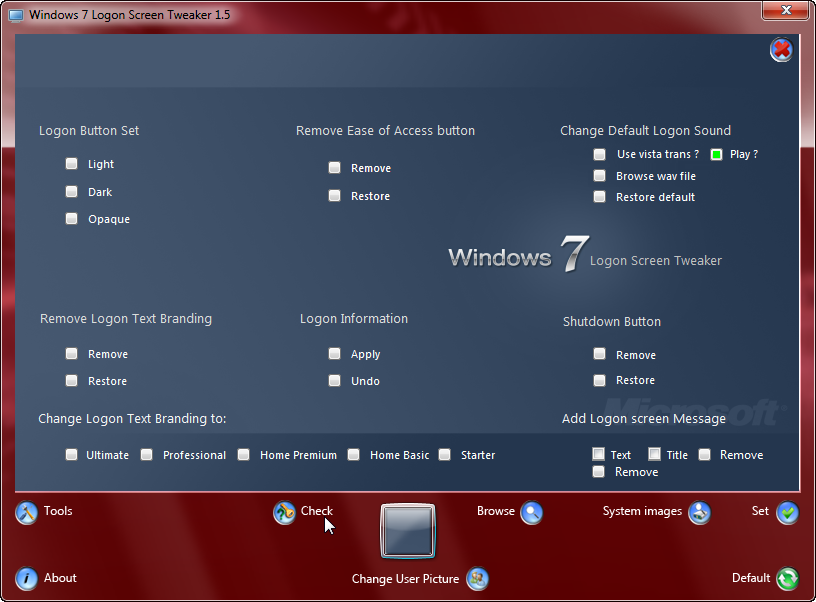Select the Professional branding checkbox
Screen dimensions: 816x602
pyautogui.click(x=146, y=454)
